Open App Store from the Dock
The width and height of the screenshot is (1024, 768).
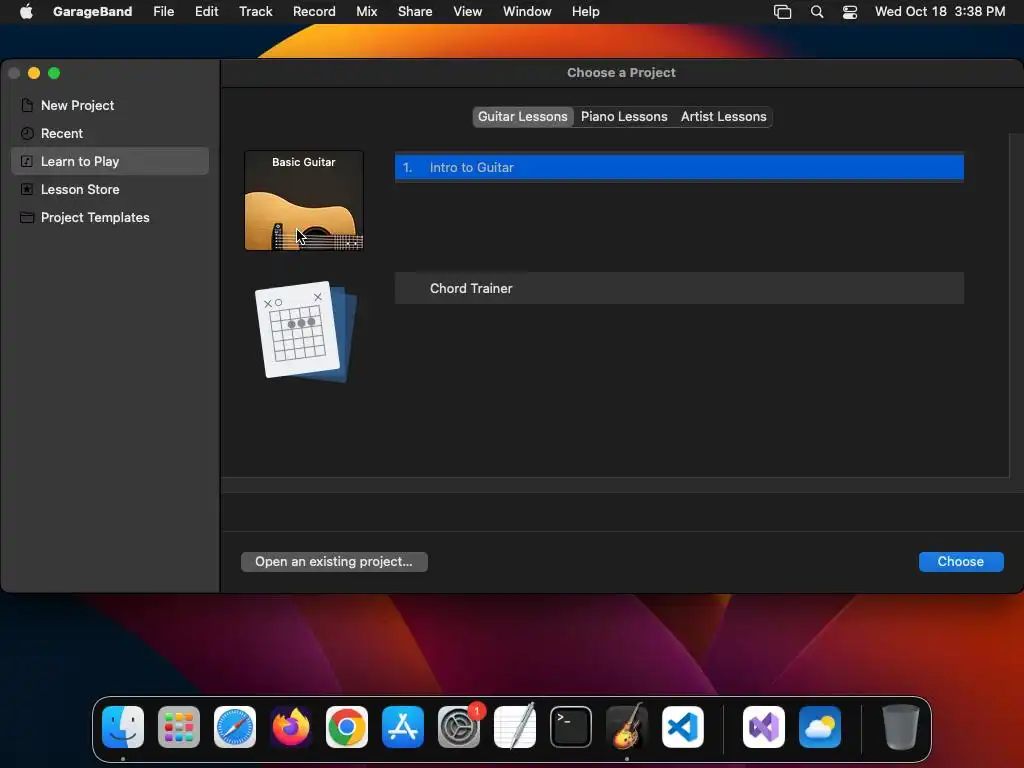coord(403,727)
